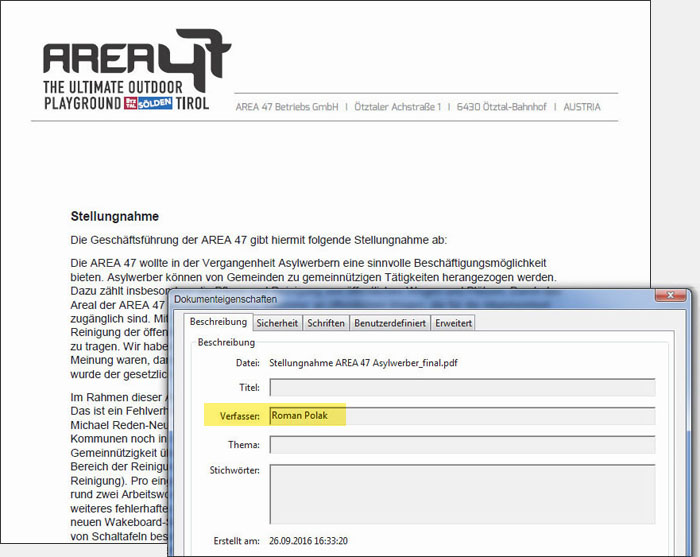Click the file name Stellungnahme AREA 47 Asylwerber_final.pdf

click(x=363, y=363)
